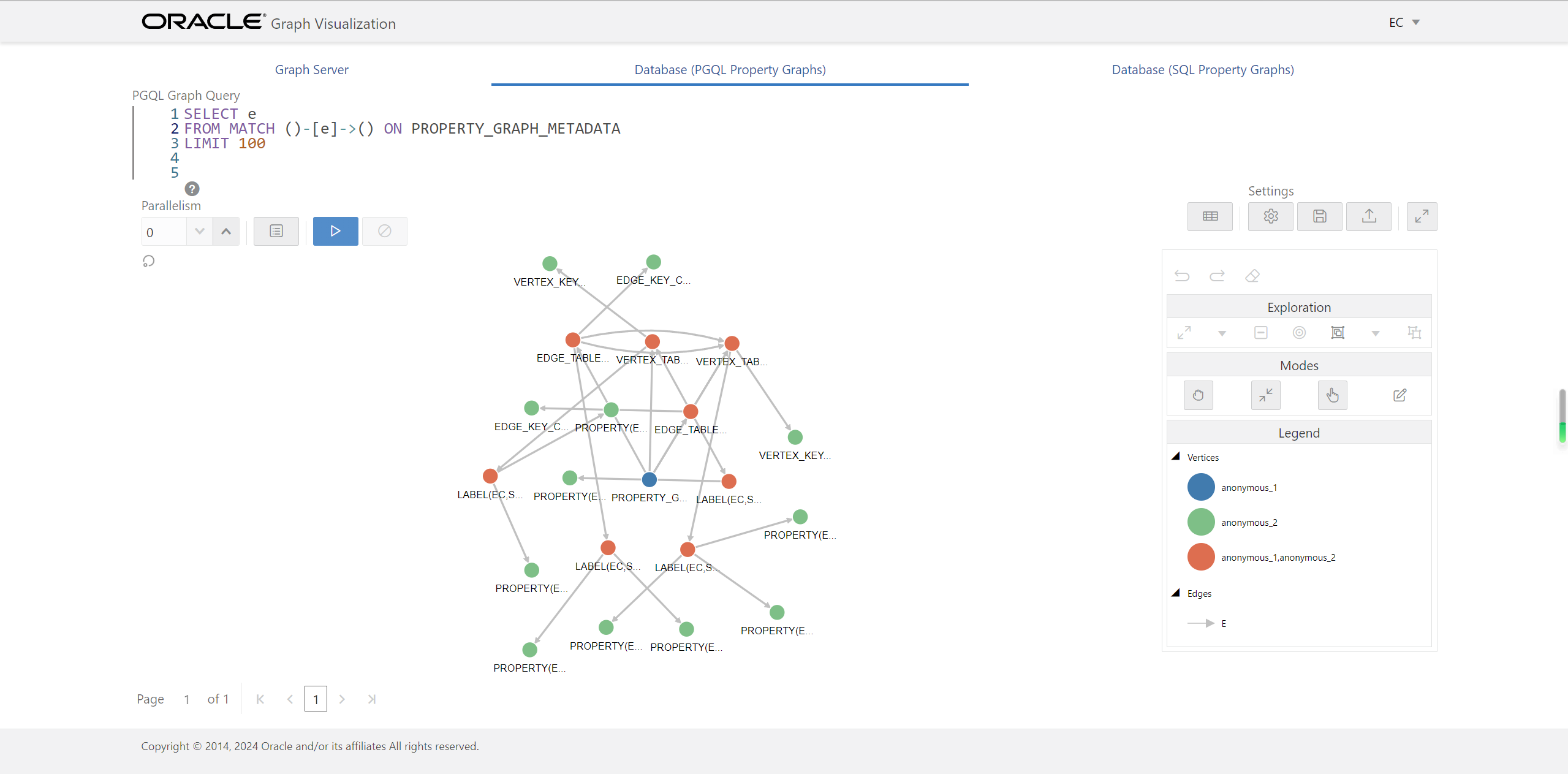Toggle the pan hand mode
This screenshot has height=774, width=1568.
tap(1198, 395)
